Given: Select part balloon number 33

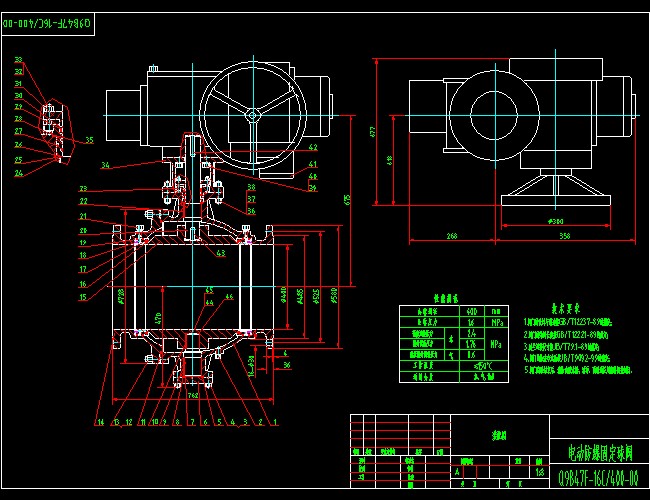Looking at the screenshot, I should [x=18, y=59].
